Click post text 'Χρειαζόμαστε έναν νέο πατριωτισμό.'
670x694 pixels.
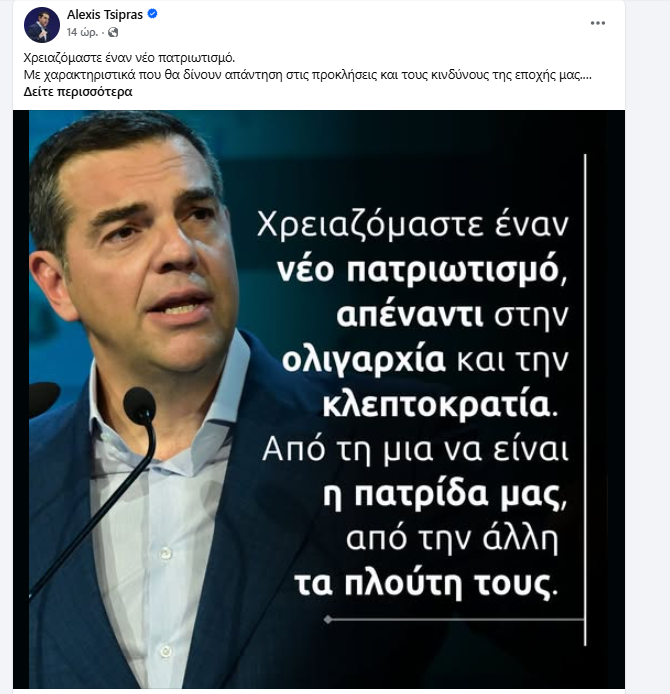tap(129, 58)
